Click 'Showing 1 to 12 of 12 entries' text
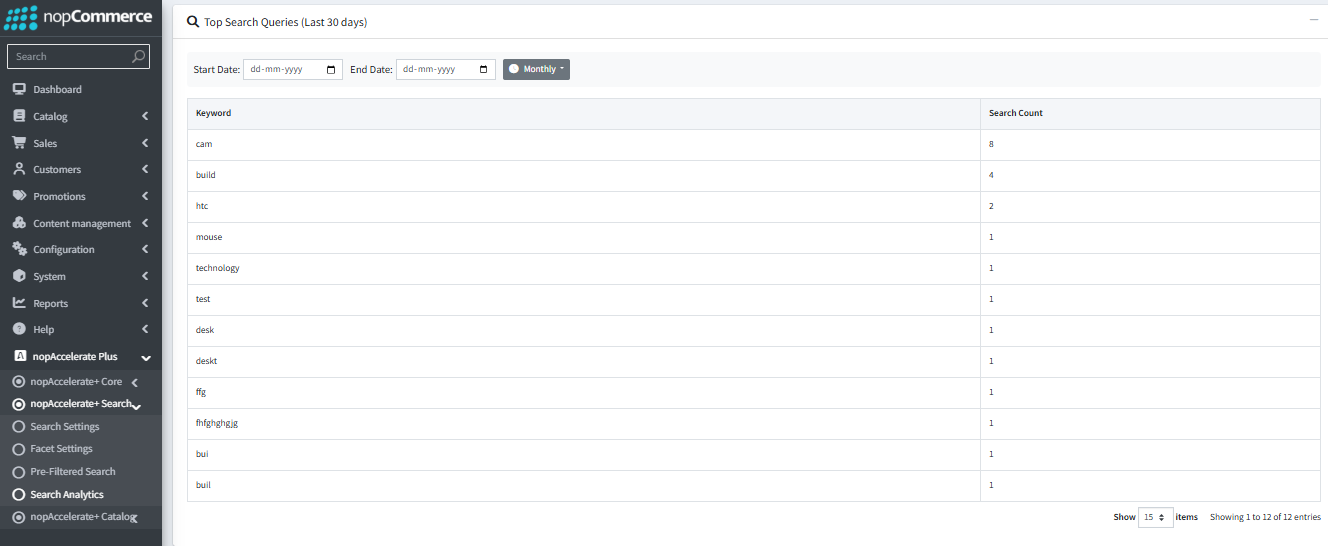The height and width of the screenshot is (546, 1328). [1265, 517]
